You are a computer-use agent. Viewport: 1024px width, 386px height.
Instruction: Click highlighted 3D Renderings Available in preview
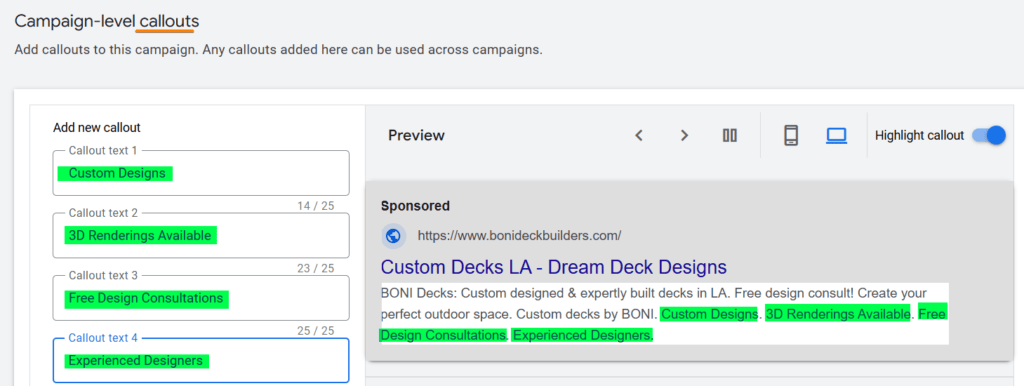tap(838, 314)
